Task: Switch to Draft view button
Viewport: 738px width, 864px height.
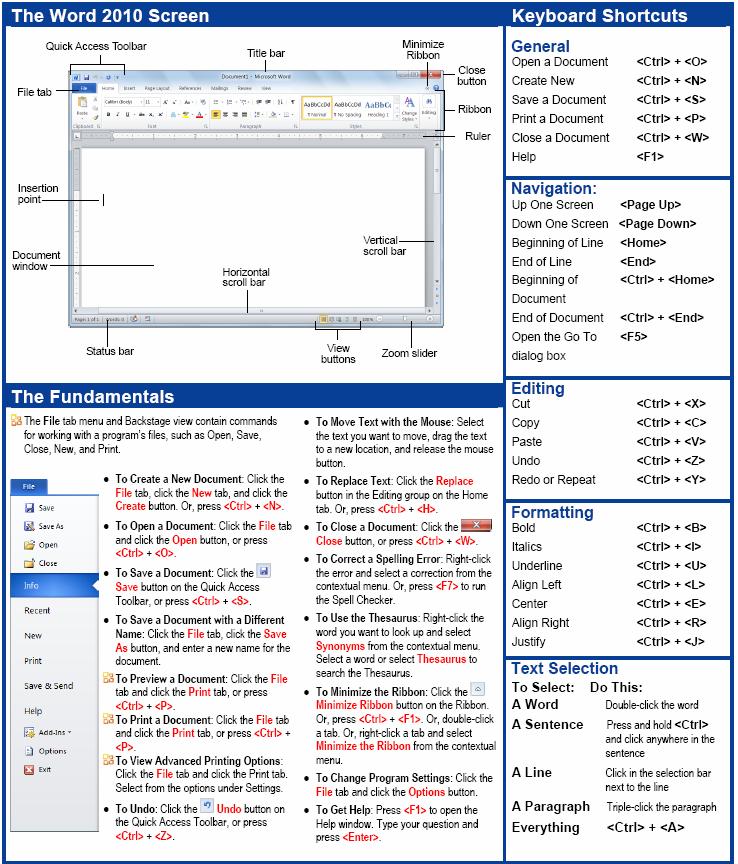Action: pos(354,319)
